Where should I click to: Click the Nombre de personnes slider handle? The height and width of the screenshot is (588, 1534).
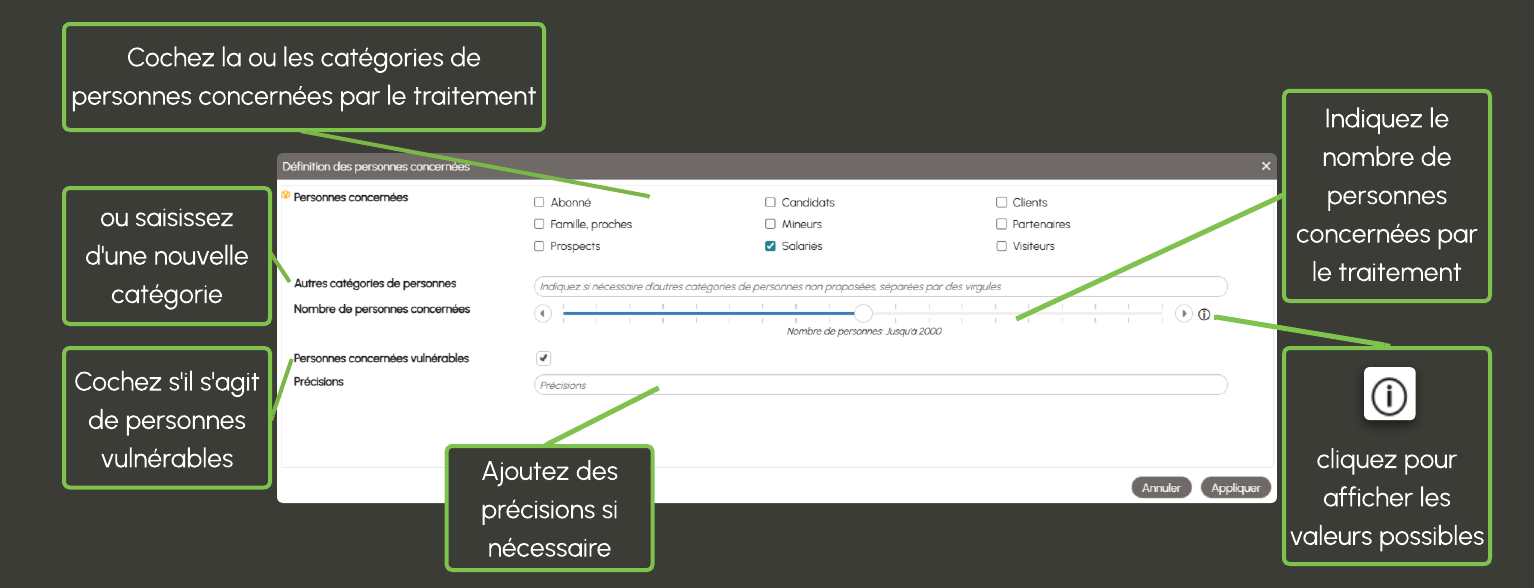click(863, 314)
